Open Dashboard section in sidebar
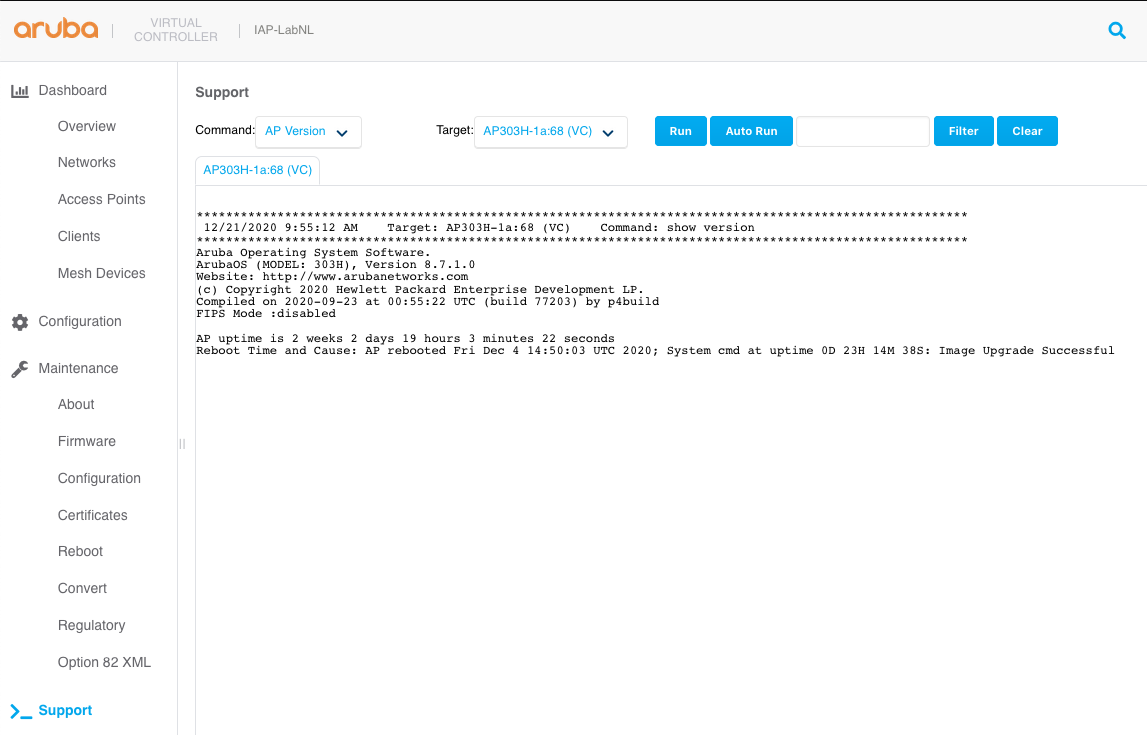Viewport: 1147px width, 735px height. click(72, 90)
